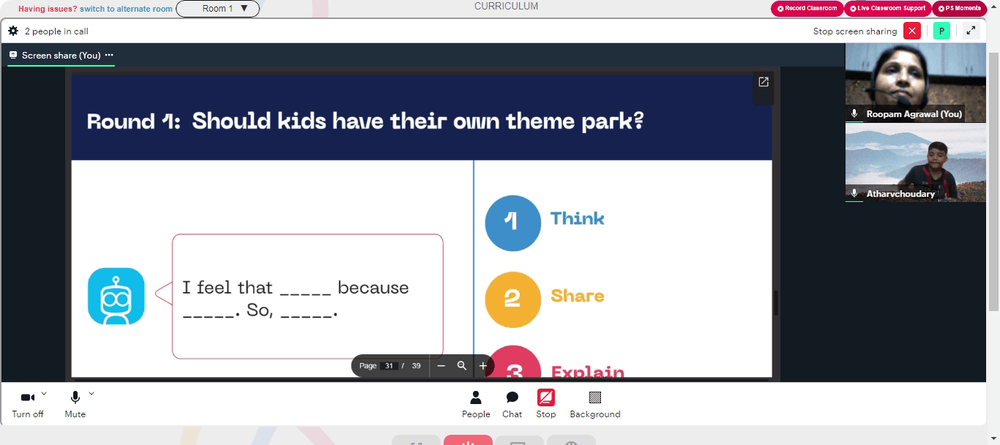This screenshot has width=1000, height=445.
Task: Open slide in new window icon
Action: click(x=763, y=82)
